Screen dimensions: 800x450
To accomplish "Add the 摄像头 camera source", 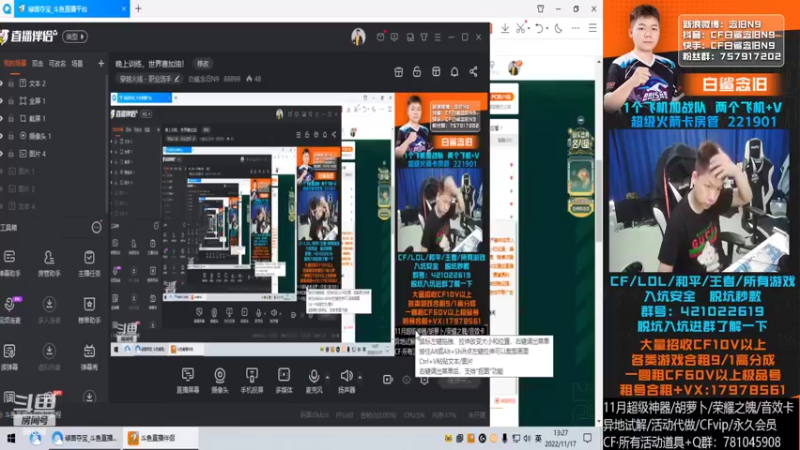I will tap(219, 380).
